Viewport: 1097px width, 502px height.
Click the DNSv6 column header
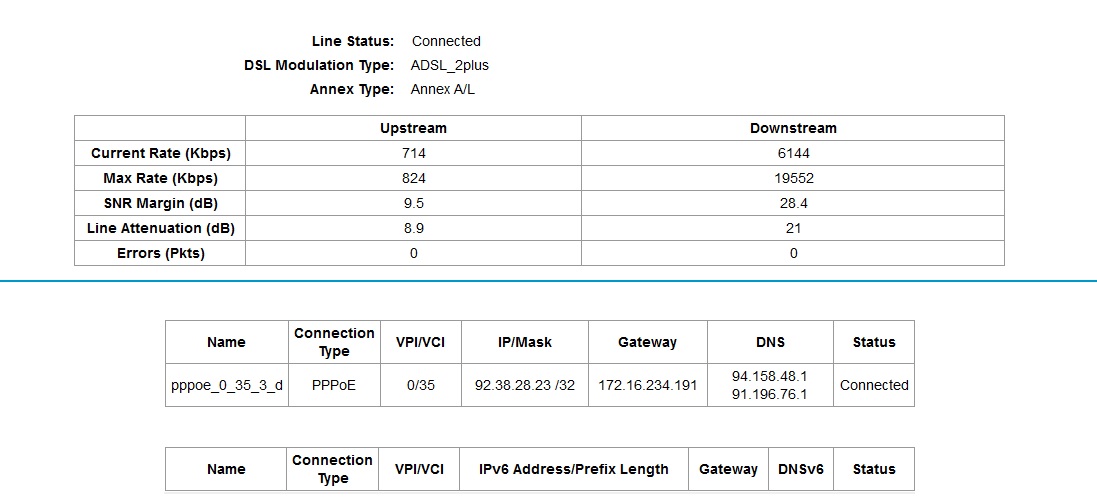(x=800, y=469)
